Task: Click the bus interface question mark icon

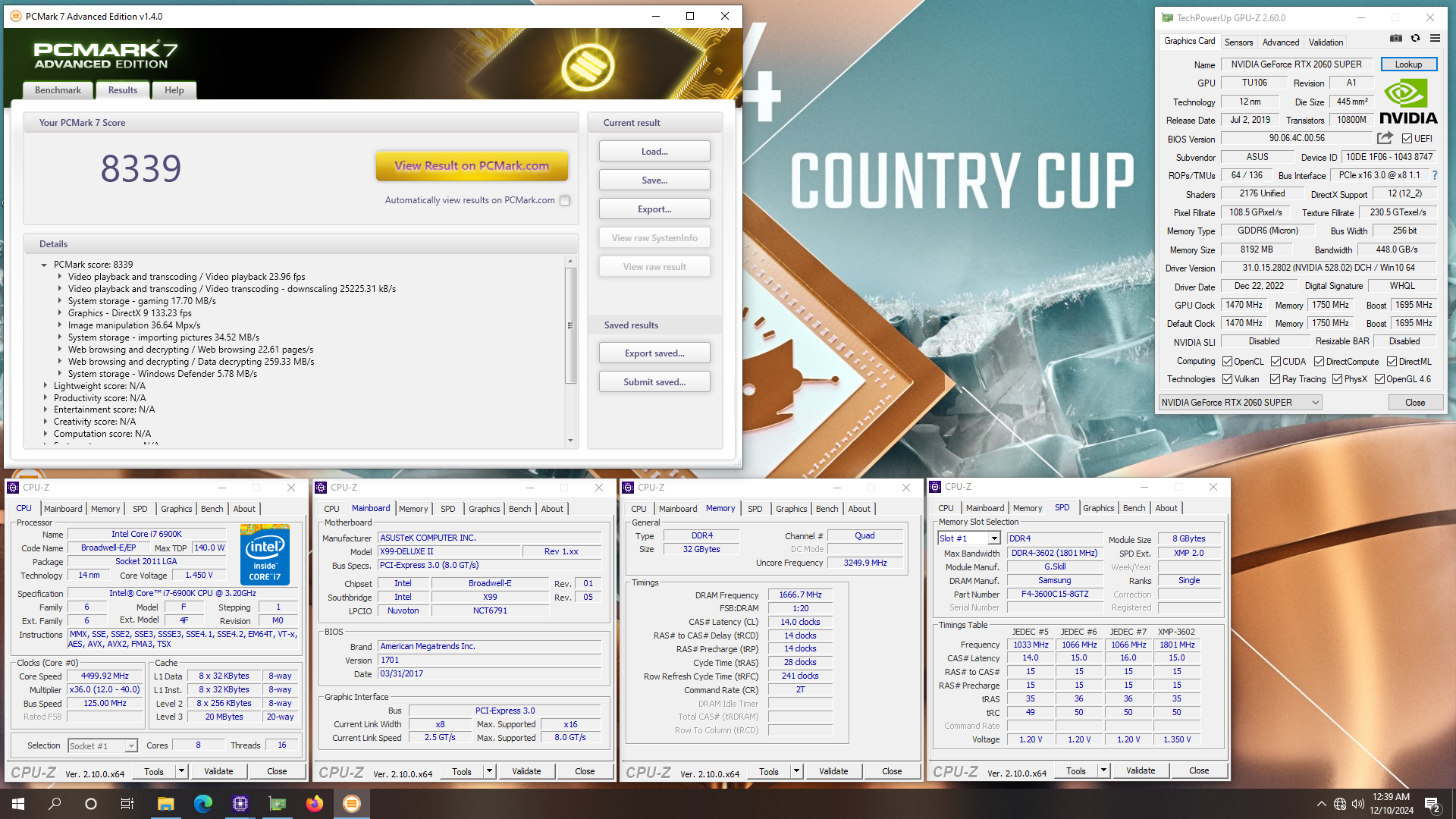Action: pyautogui.click(x=1435, y=175)
